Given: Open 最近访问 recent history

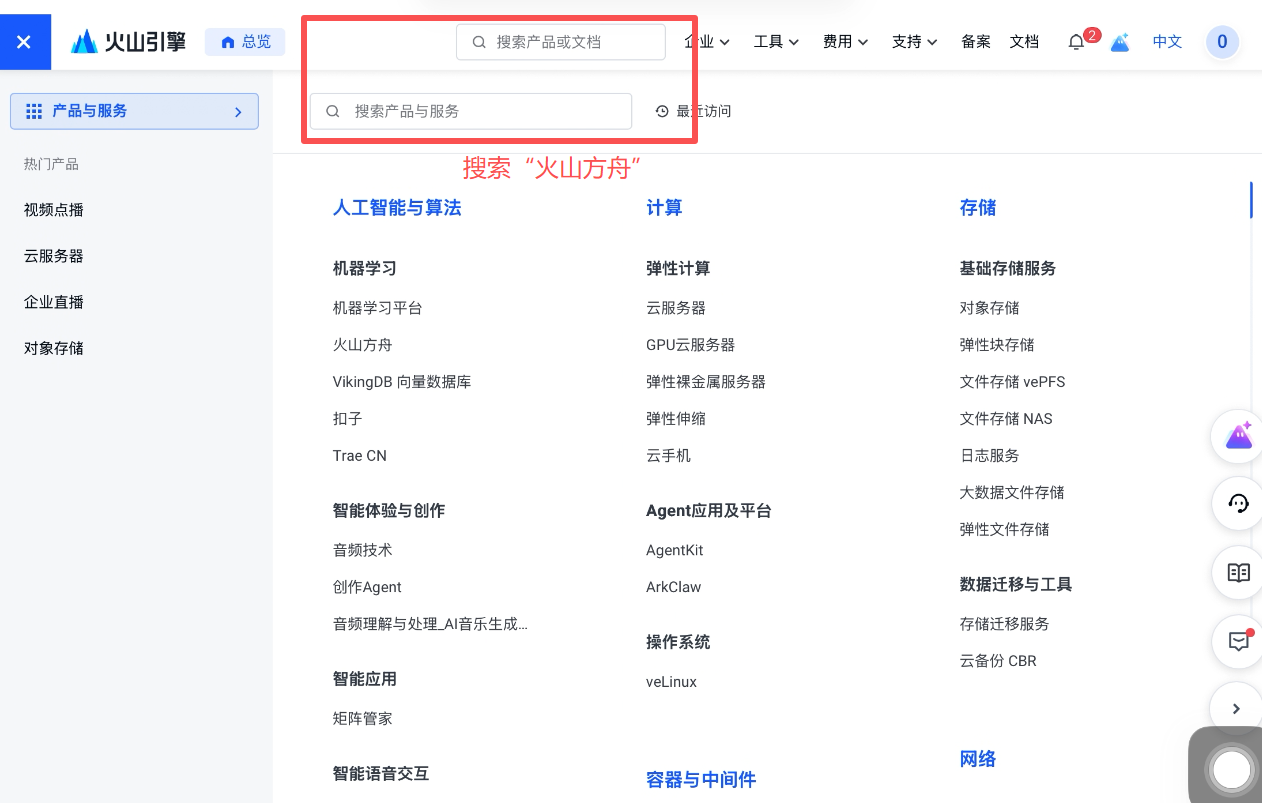Looking at the screenshot, I should 693,111.
